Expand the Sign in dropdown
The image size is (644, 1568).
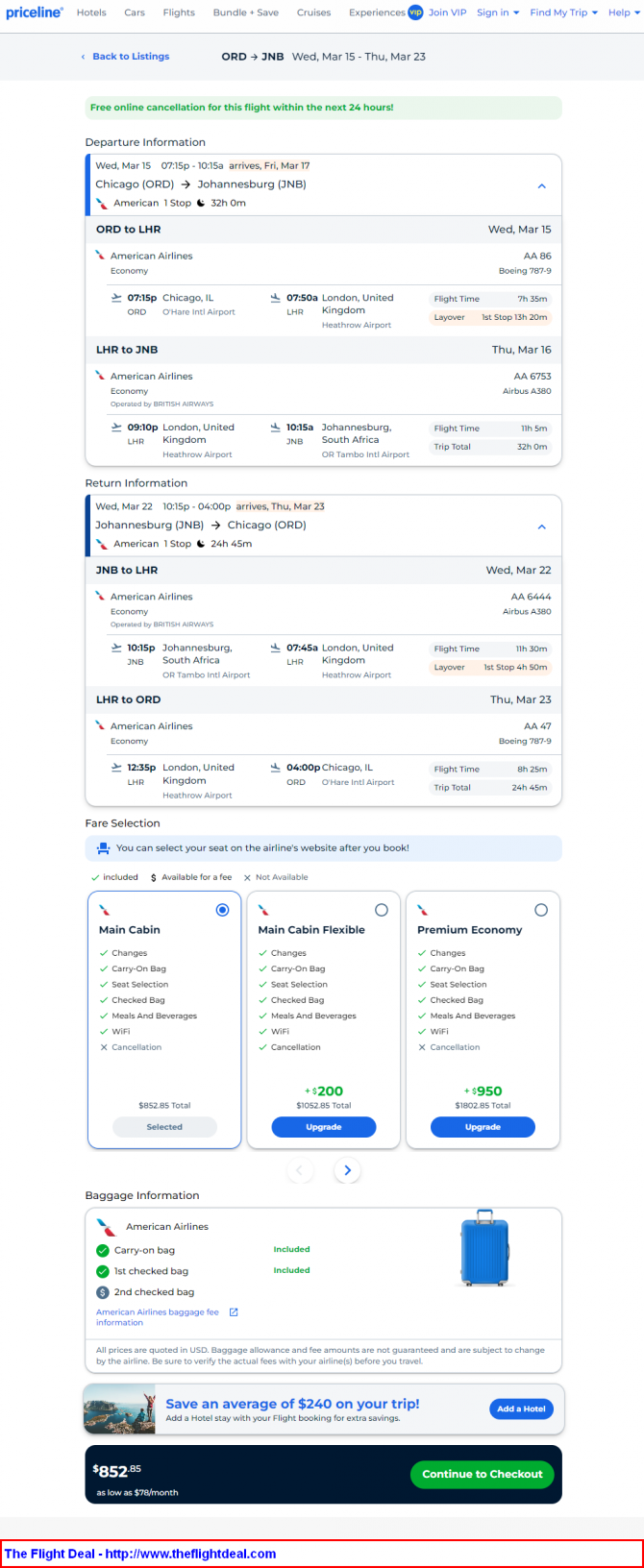(498, 12)
